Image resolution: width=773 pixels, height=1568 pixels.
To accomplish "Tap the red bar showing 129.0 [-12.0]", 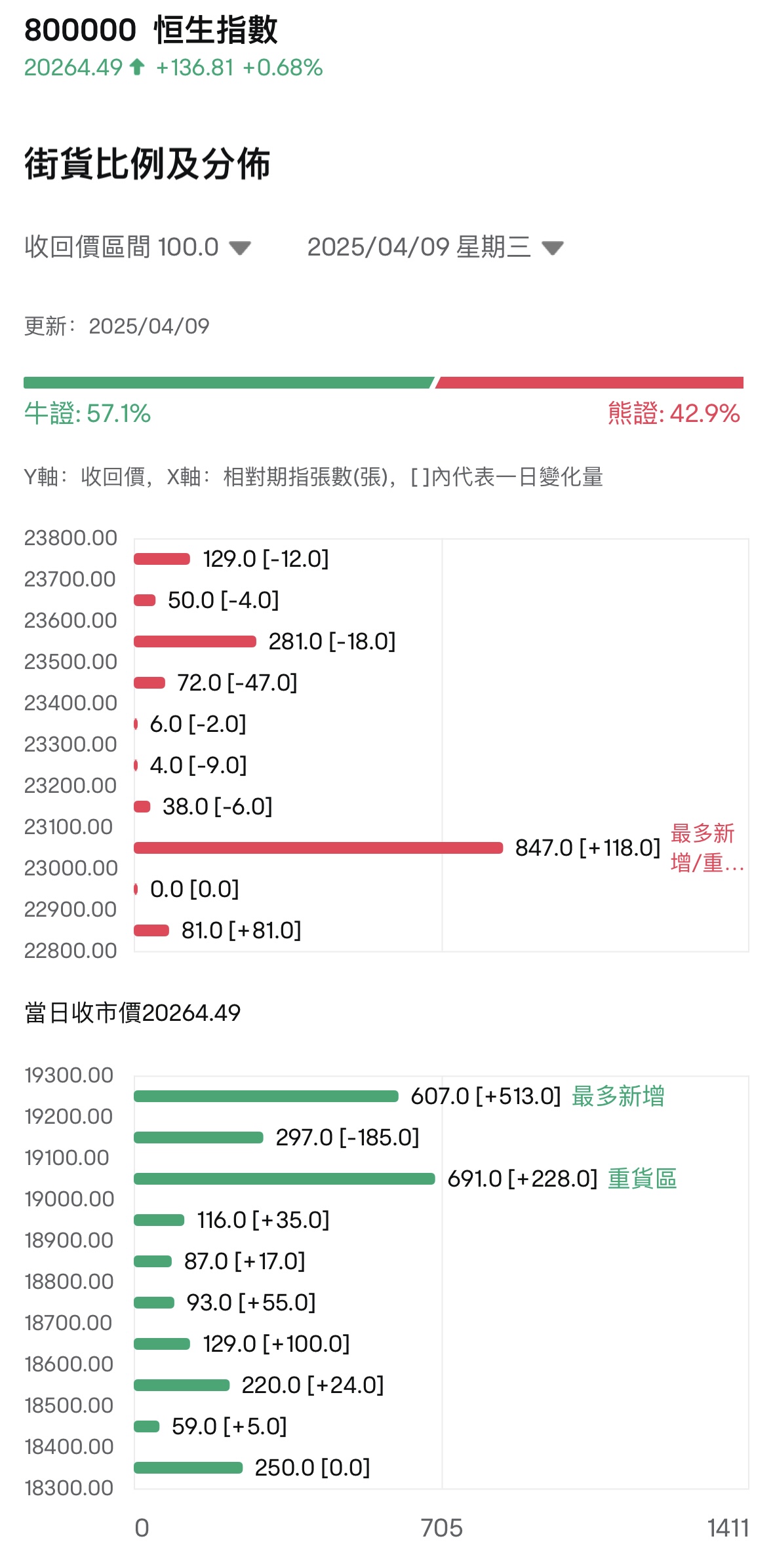I will pos(162,559).
